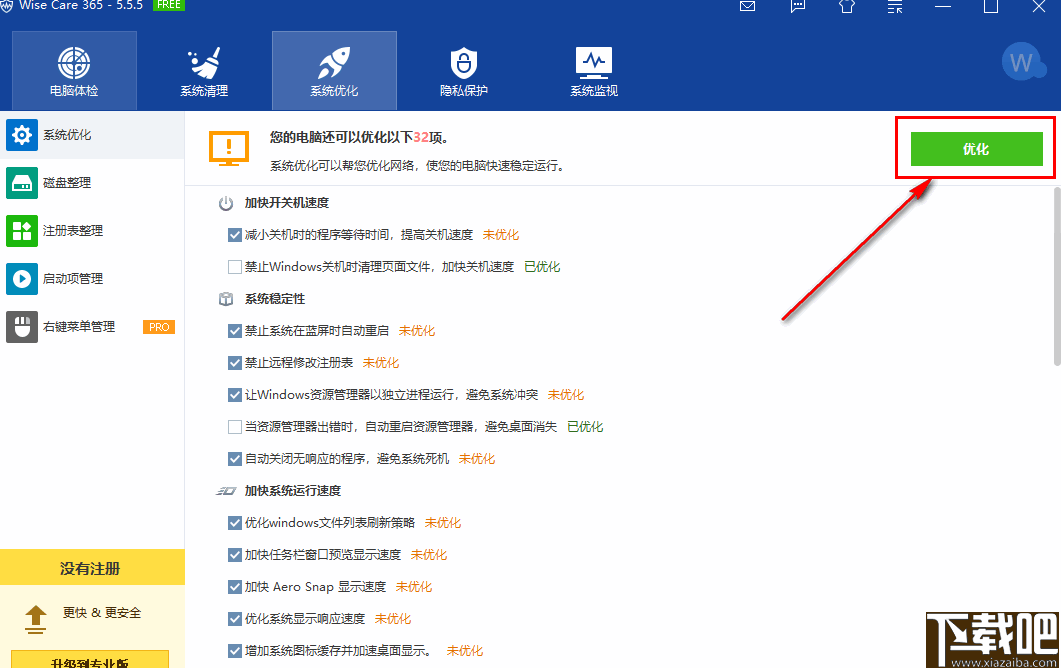Uncheck 加快 Aero Snap 显示速度
The height and width of the screenshot is (668, 1061).
click(235, 587)
